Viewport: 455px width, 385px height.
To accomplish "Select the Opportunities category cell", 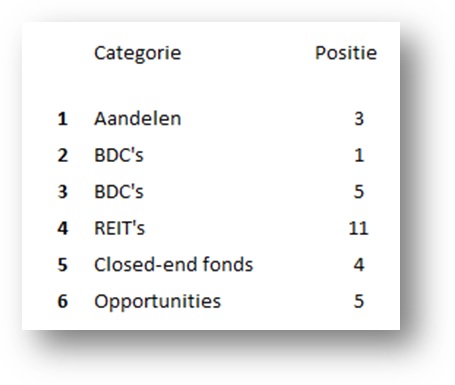I will (157, 302).
